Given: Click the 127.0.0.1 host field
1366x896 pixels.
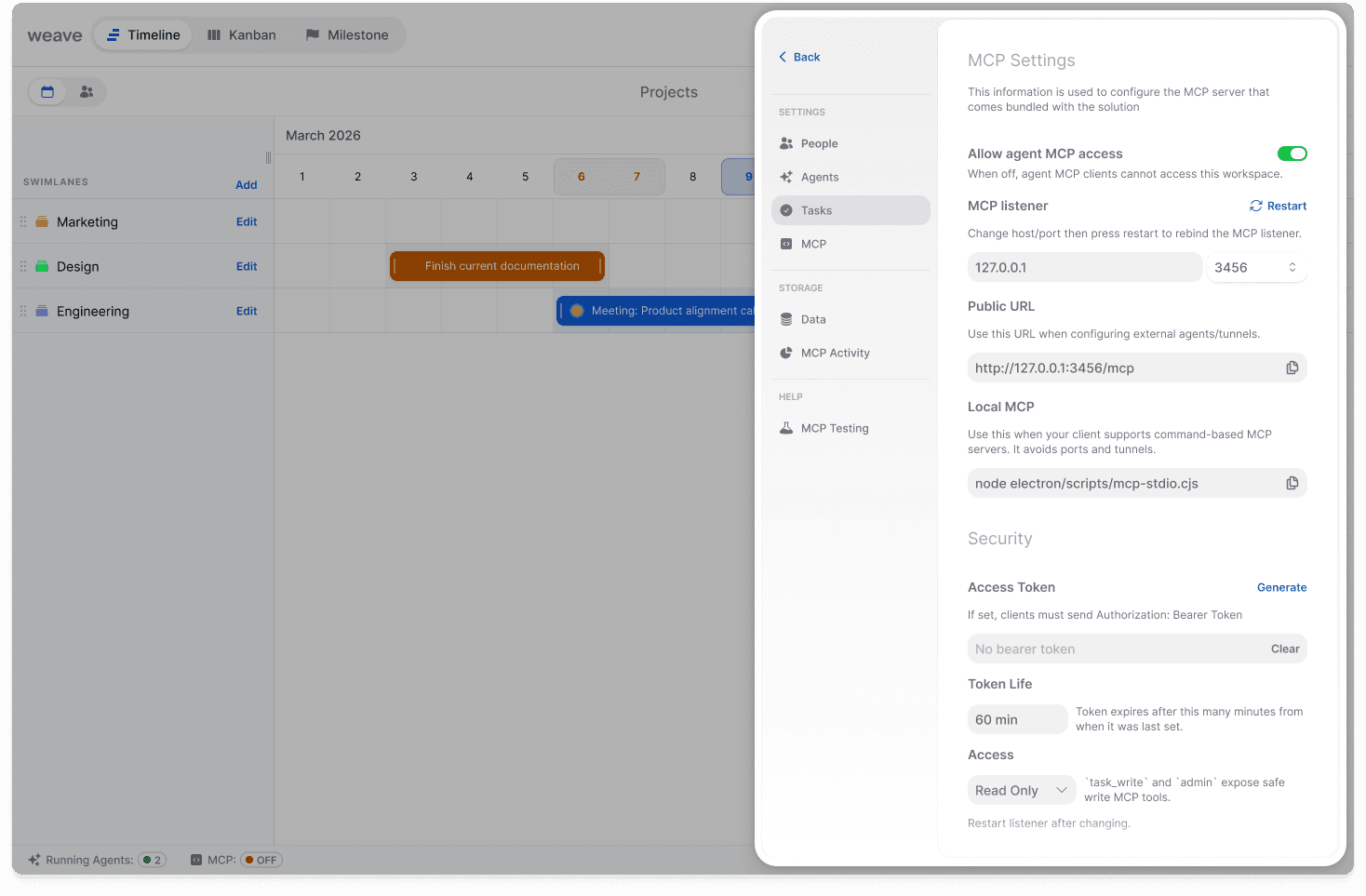Looking at the screenshot, I should (1085, 267).
